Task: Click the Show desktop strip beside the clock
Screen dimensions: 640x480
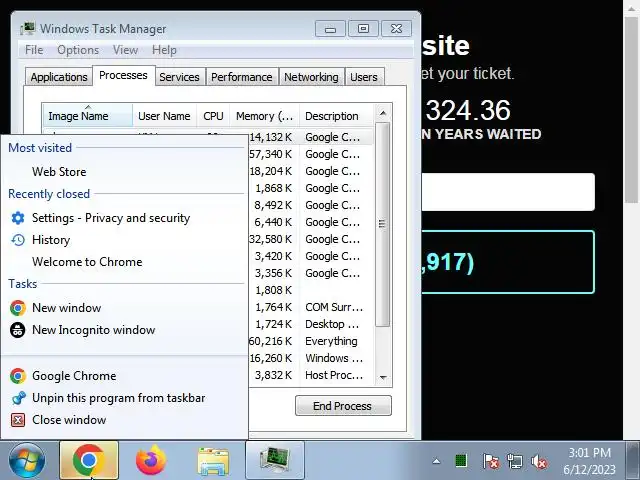Action: (x=633, y=460)
